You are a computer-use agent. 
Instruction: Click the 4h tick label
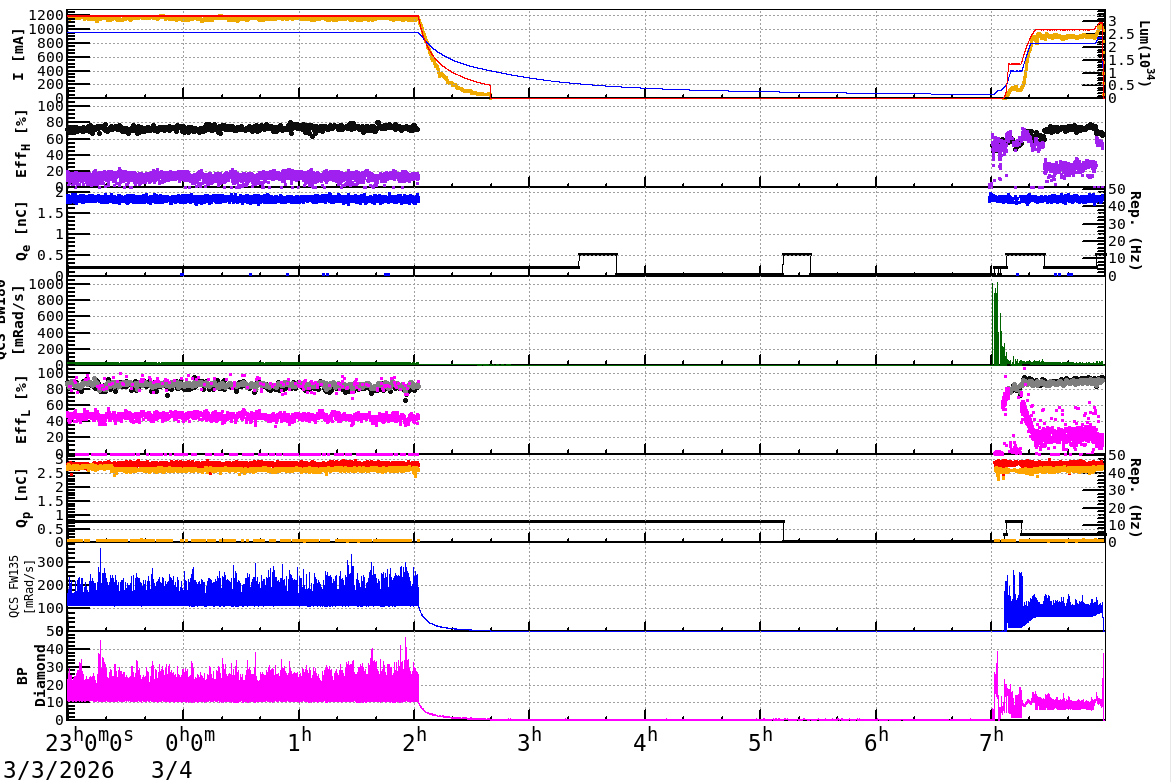tap(646, 743)
